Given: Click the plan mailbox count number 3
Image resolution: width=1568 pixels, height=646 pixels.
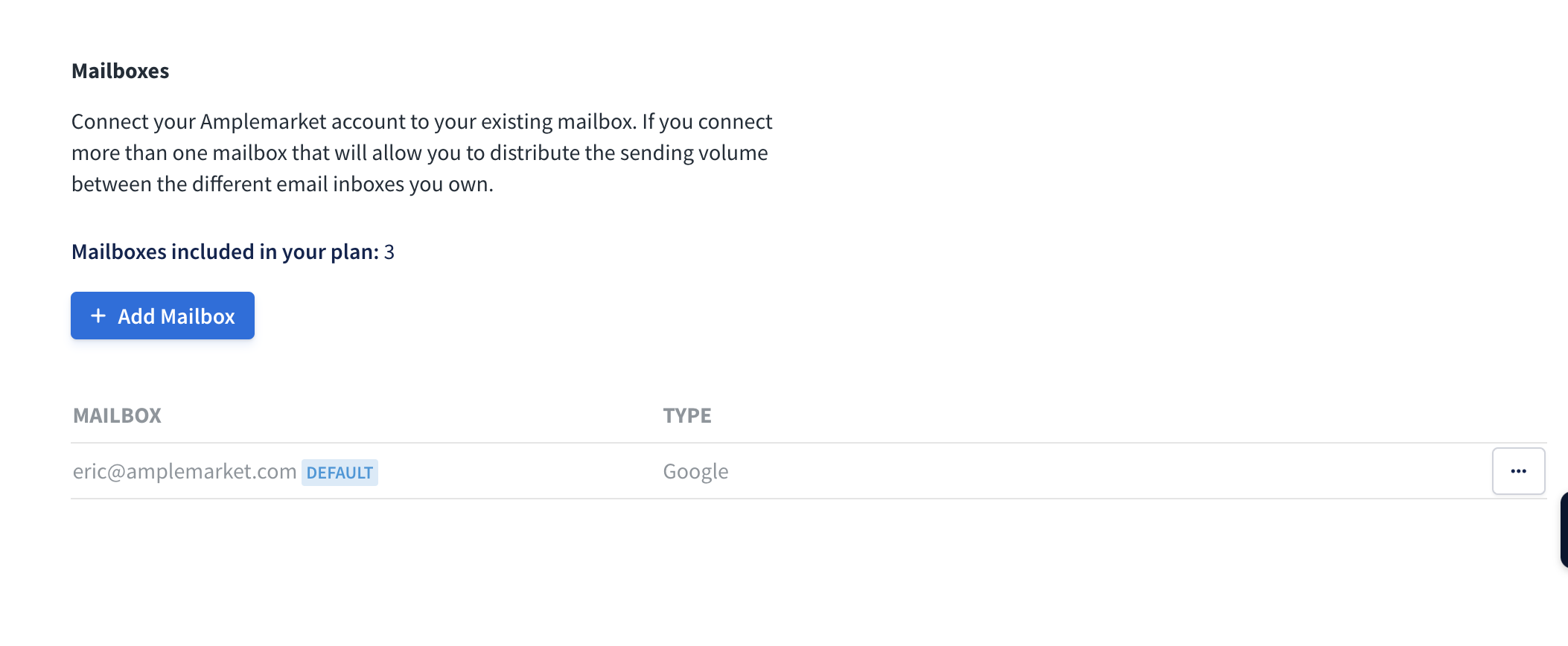Looking at the screenshot, I should [x=389, y=252].
